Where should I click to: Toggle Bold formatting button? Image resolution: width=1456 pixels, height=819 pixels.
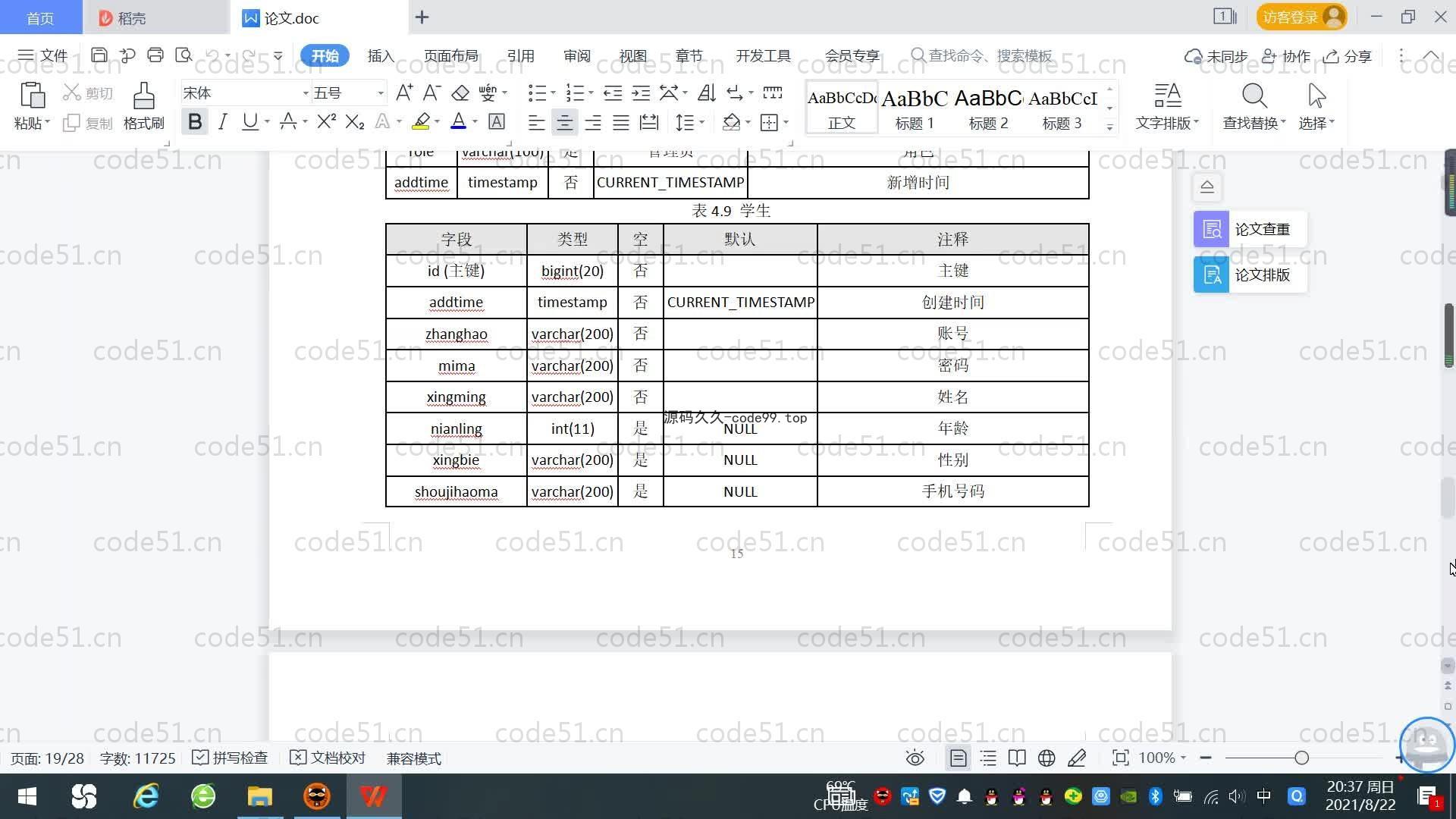[195, 122]
